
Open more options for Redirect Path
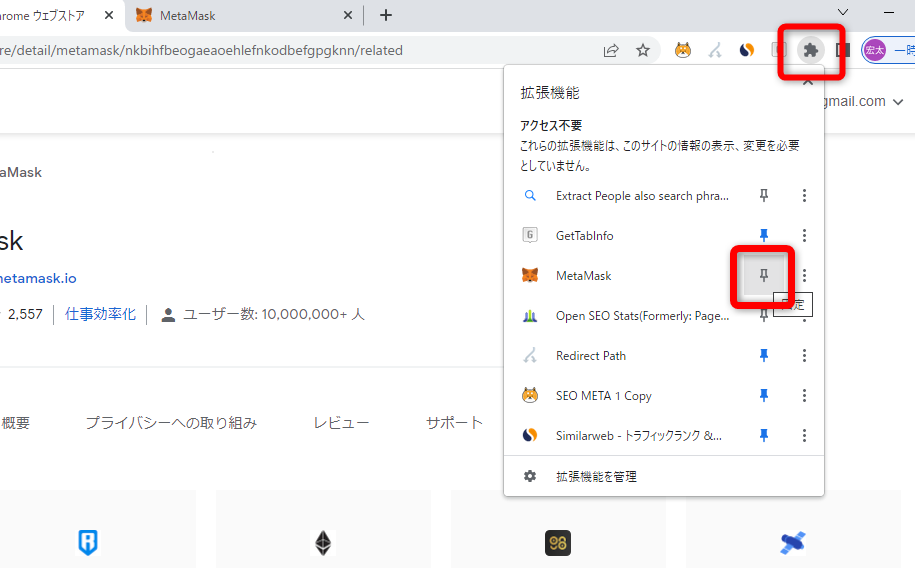[x=804, y=356]
